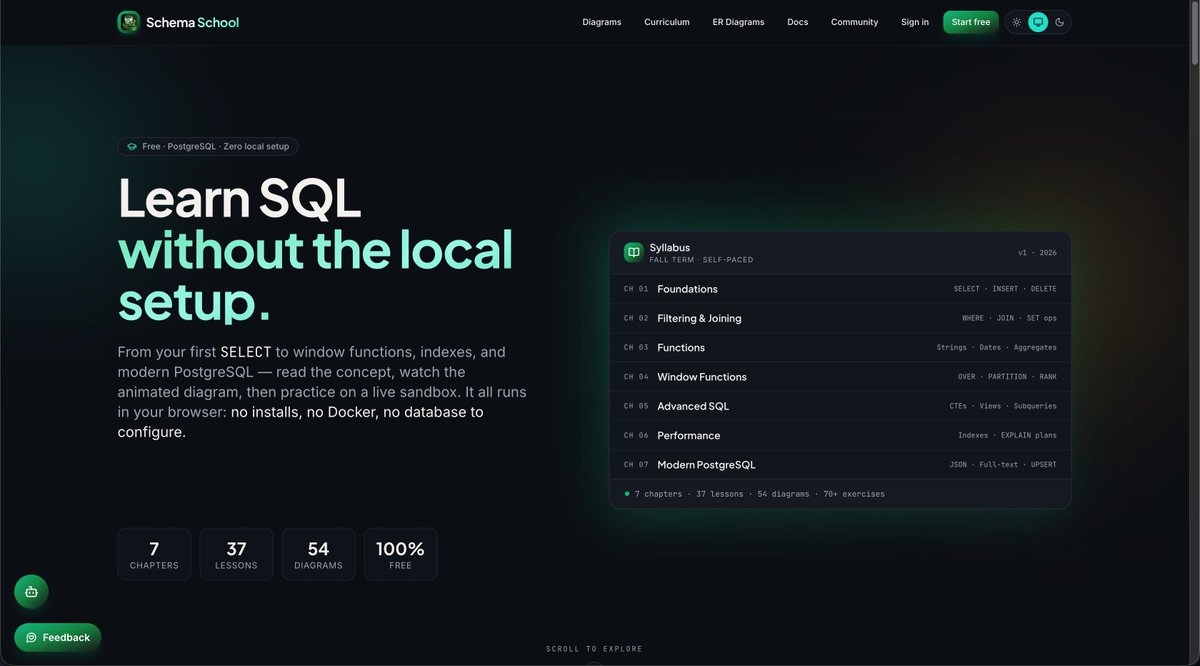Viewport: 1200px width, 666px height.
Task: Click the Syllabus book icon
Action: pyautogui.click(x=633, y=253)
